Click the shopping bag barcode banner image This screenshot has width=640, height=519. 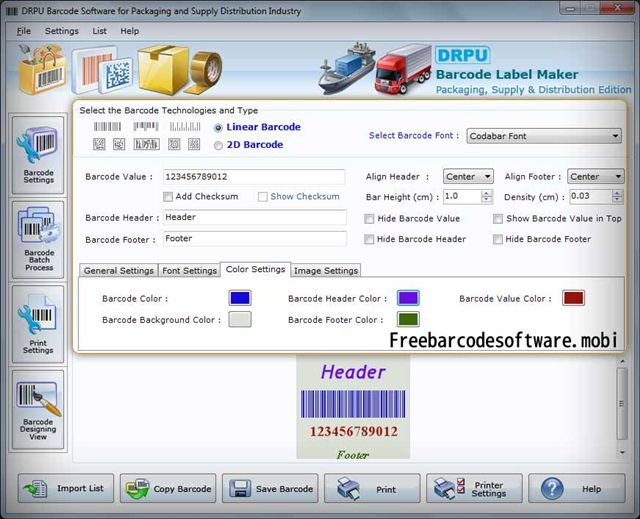coord(42,69)
